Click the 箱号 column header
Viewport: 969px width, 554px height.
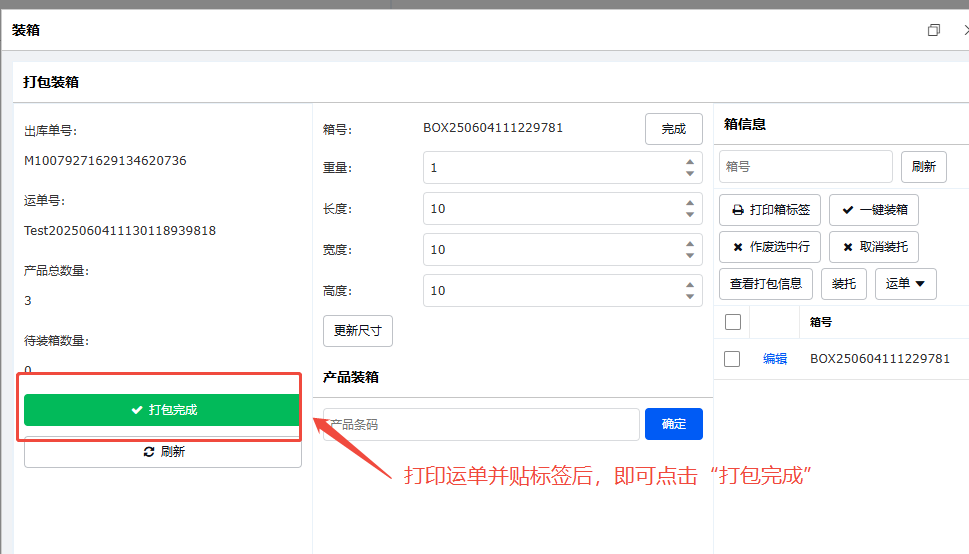click(x=821, y=322)
